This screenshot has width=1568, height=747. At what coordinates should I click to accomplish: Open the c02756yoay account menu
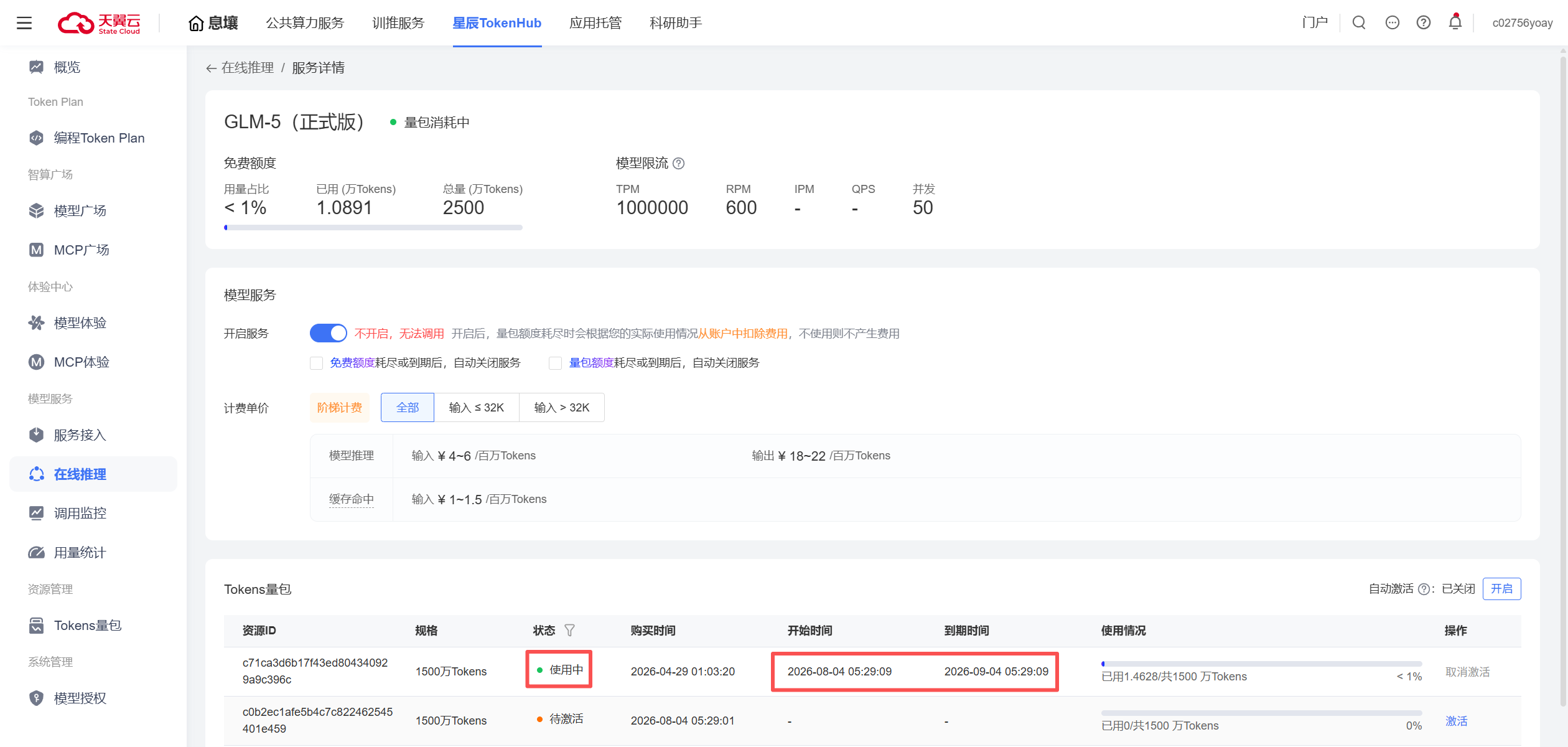(x=1523, y=23)
